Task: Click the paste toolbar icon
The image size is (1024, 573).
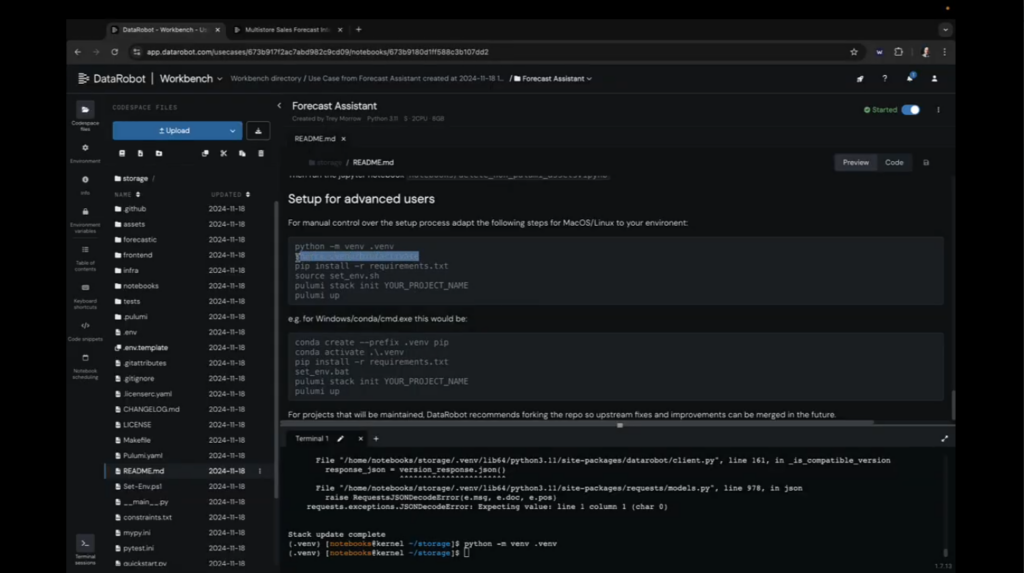Action: 242,154
